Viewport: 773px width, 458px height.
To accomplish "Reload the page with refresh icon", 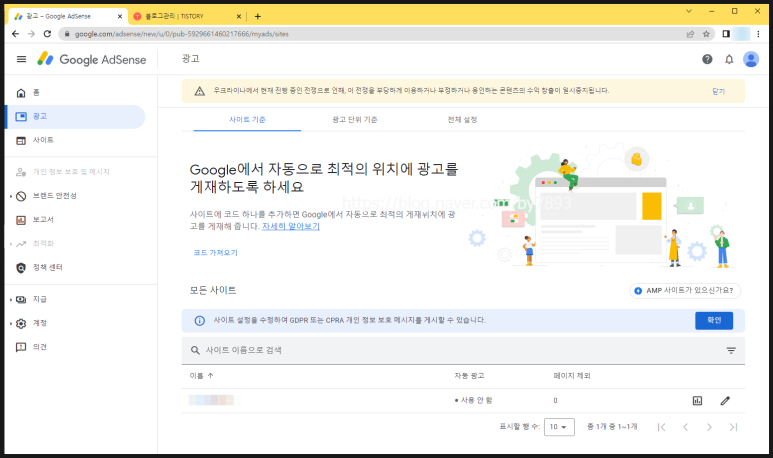I will (x=47, y=34).
